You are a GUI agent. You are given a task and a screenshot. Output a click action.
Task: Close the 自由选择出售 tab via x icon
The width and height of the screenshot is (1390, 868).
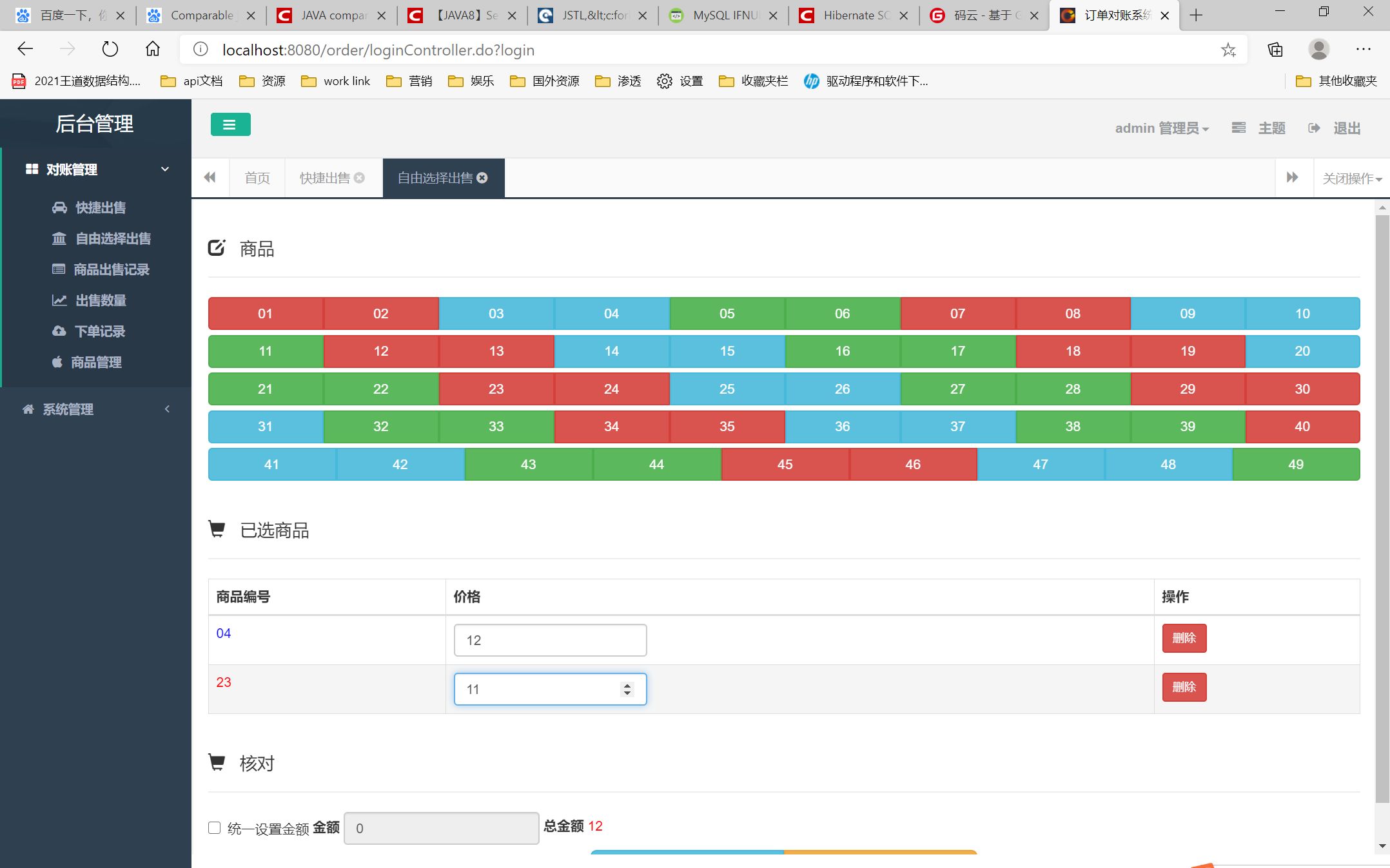(x=482, y=178)
